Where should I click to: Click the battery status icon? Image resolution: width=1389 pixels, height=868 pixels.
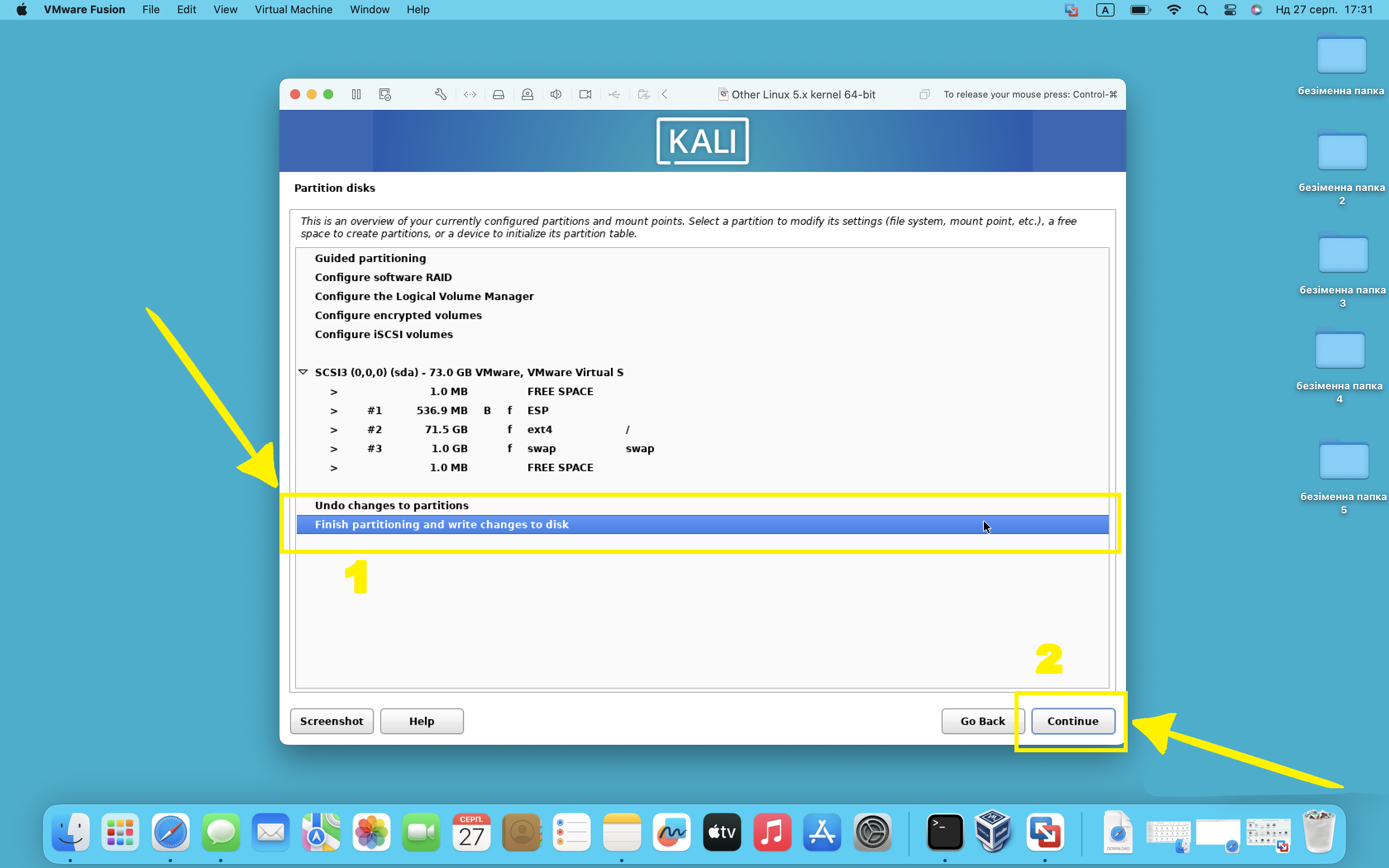1140,10
